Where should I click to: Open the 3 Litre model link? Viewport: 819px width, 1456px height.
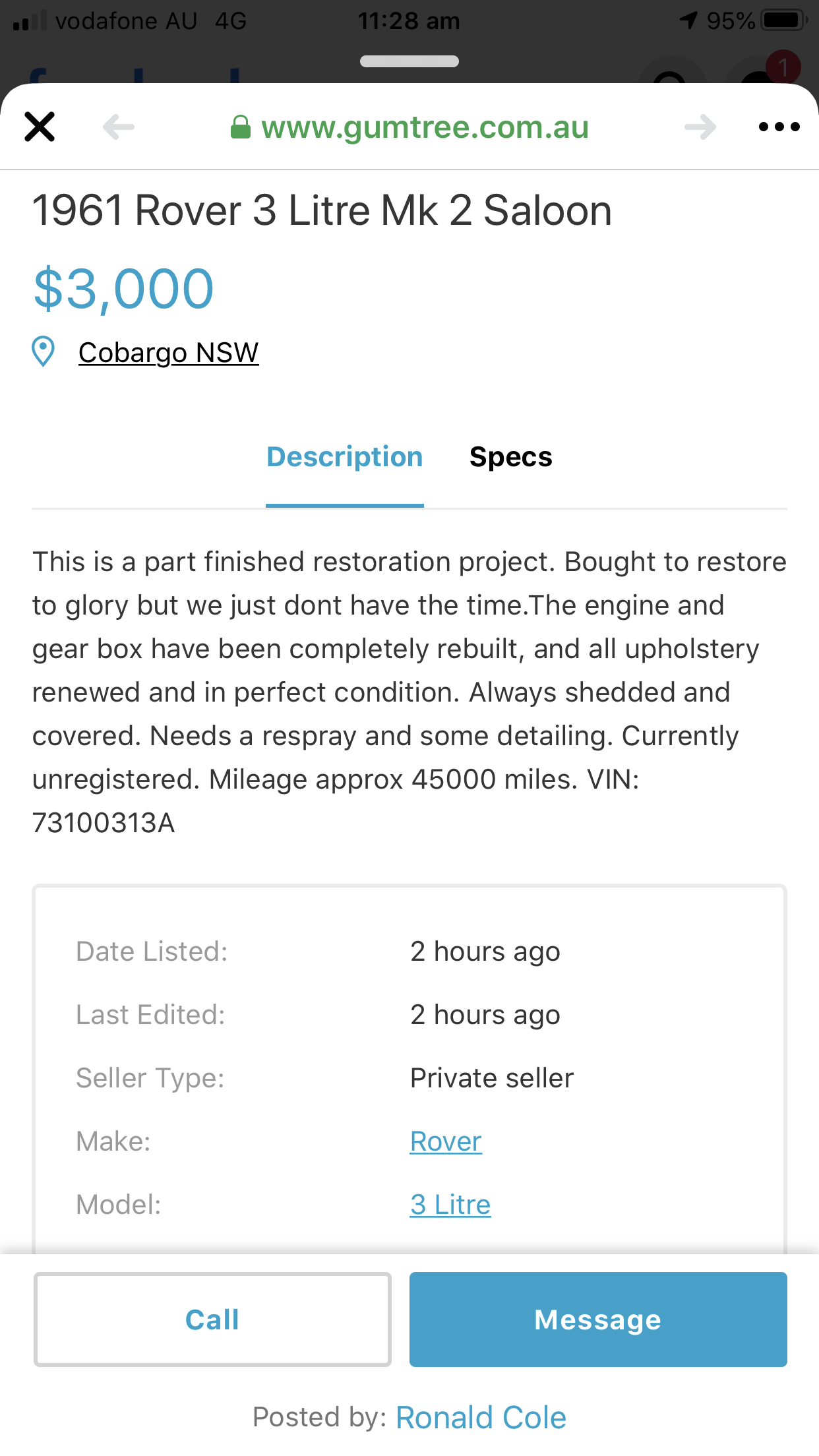tap(450, 1205)
